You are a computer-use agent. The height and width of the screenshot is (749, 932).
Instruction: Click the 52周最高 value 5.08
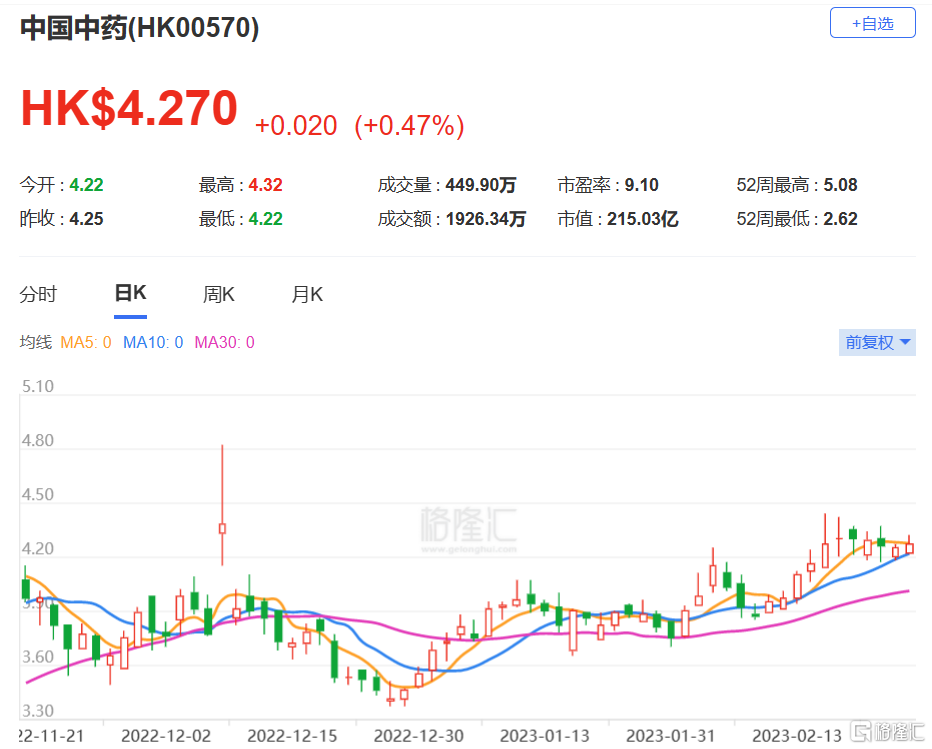[x=840, y=185]
